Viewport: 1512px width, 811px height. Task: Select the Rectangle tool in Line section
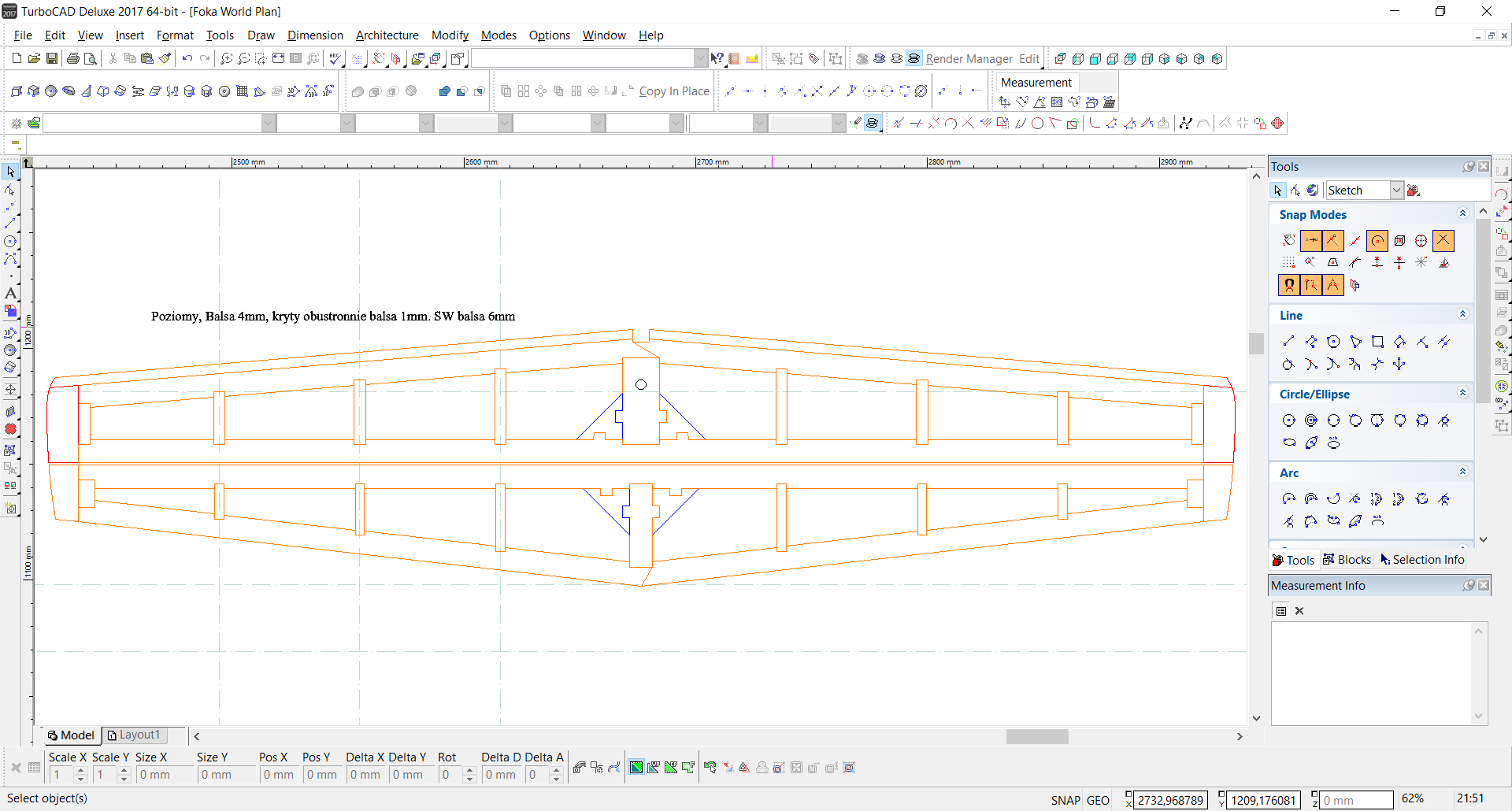[x=1377, y=342]
